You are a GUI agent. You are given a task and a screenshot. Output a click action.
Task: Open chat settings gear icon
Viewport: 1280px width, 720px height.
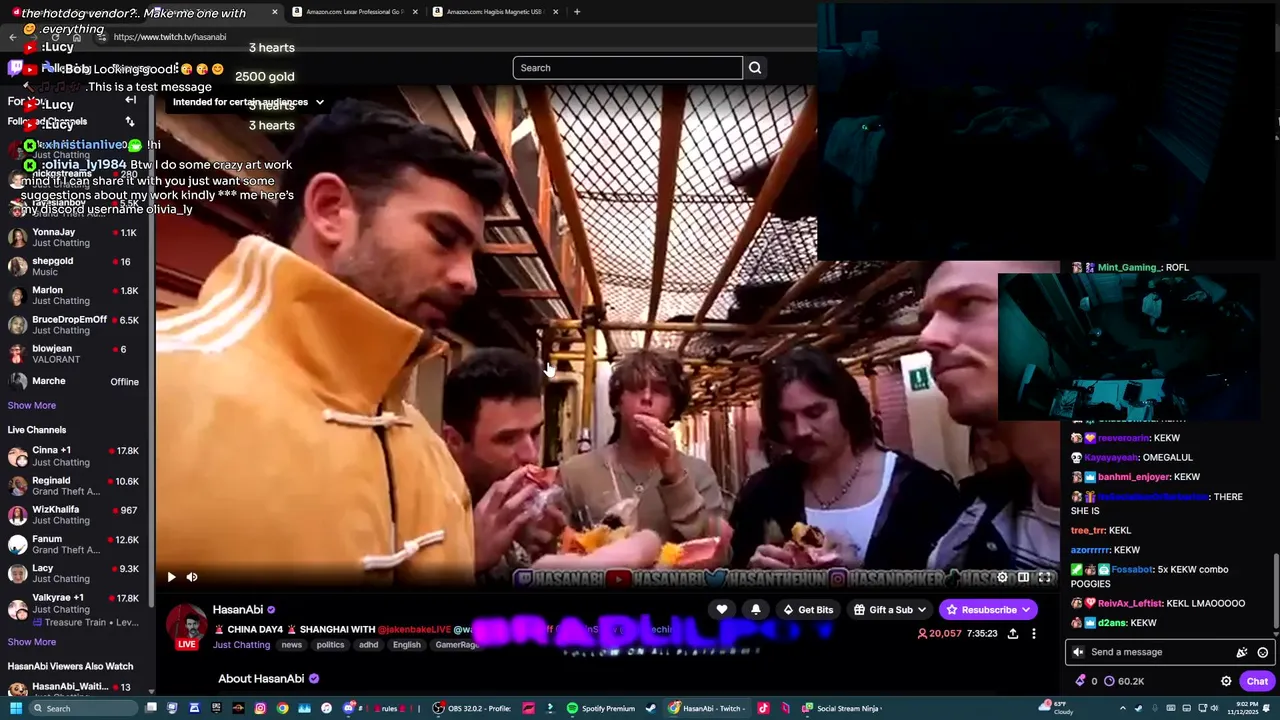point(1226,681)
